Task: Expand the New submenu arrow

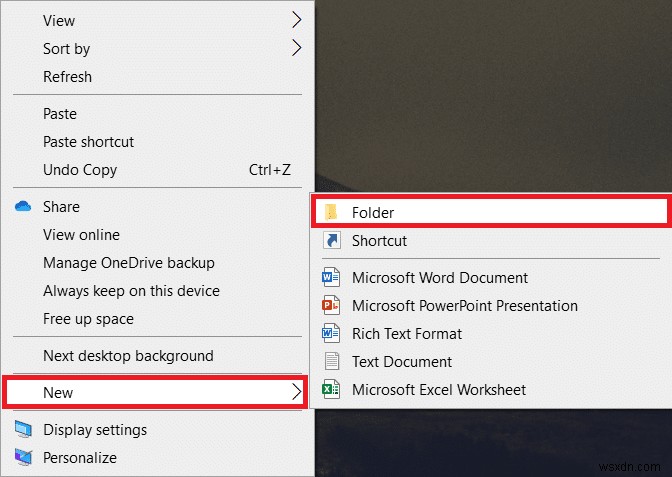Action: coord(296,393)
